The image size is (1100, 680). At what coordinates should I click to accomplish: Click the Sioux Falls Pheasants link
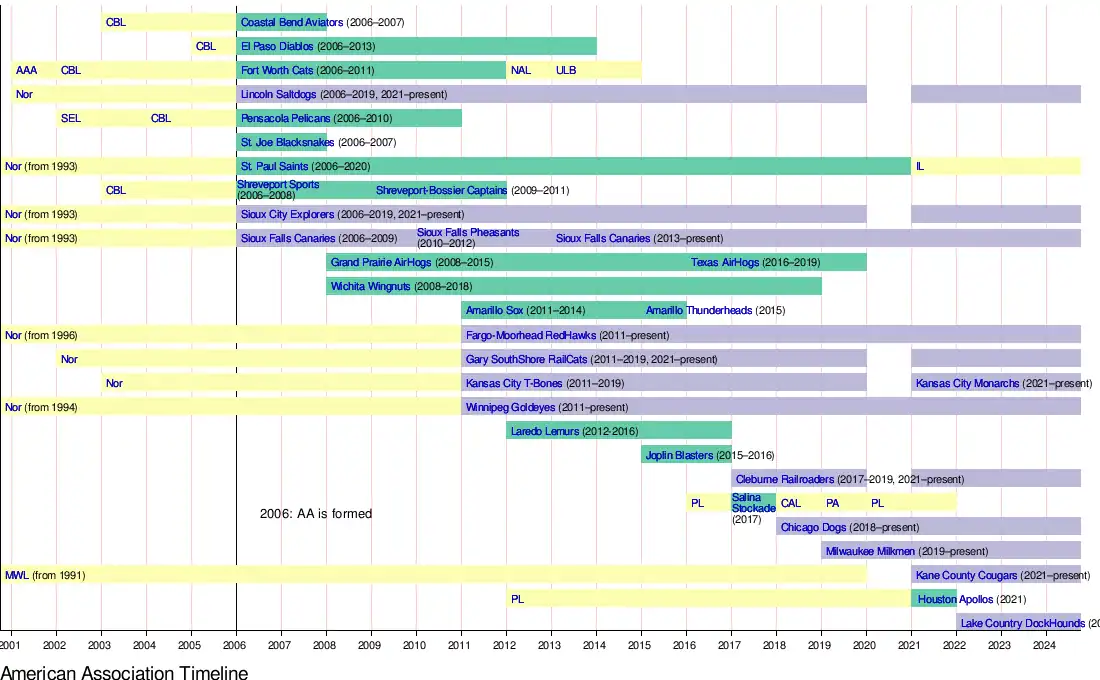[x=467, y=232]
